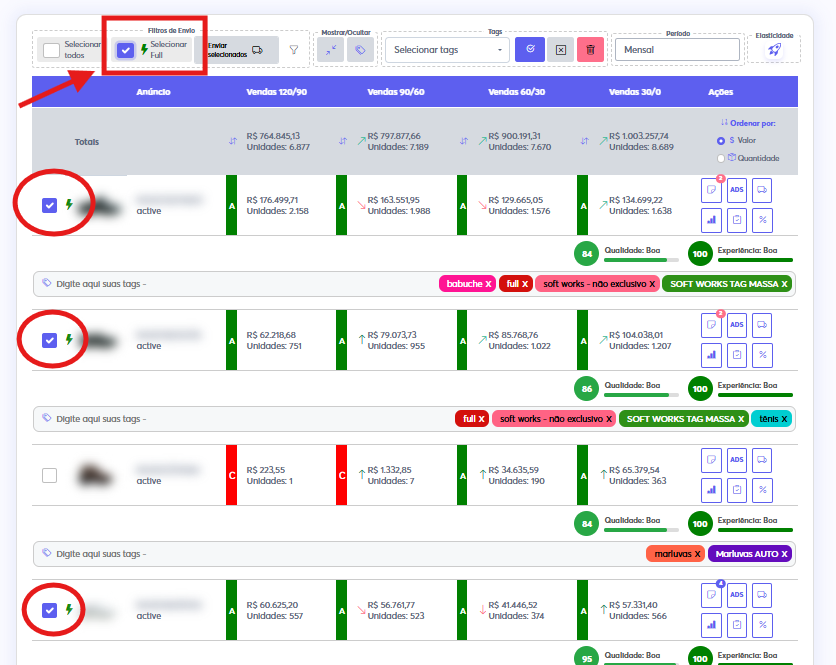Click the Qualidade bar beside score 86

pos(641,395)
